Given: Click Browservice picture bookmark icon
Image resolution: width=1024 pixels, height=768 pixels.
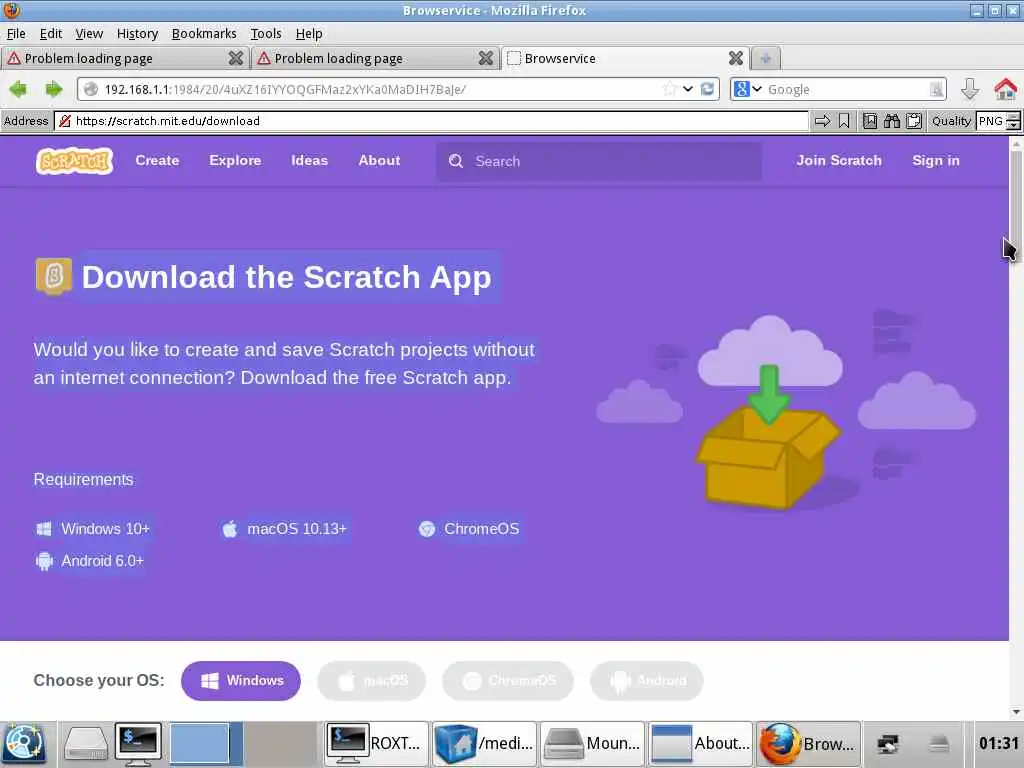Looking at the screenshot, I should coord(870,121).
